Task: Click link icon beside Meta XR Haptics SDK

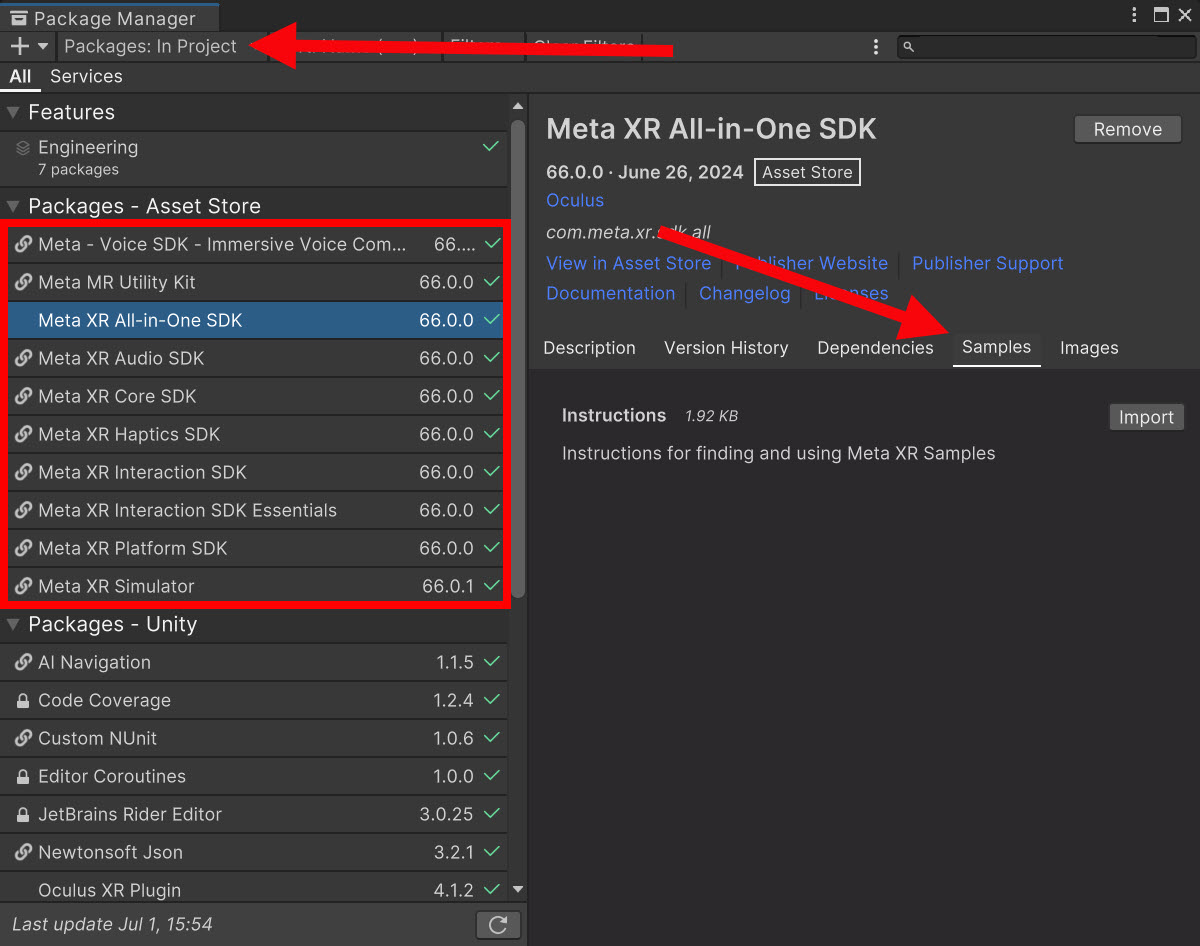Action: point(24,434)
